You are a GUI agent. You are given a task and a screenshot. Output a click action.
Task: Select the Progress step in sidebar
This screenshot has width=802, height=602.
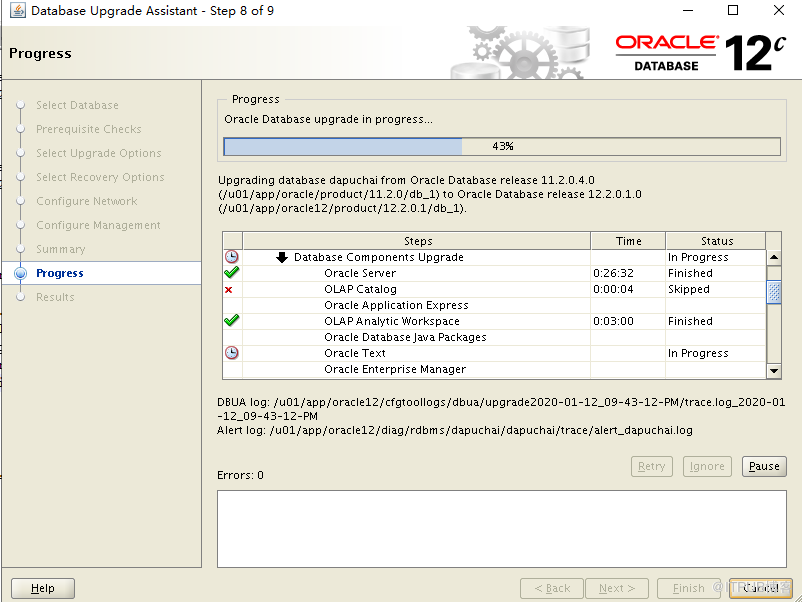[x=60, y=273]
